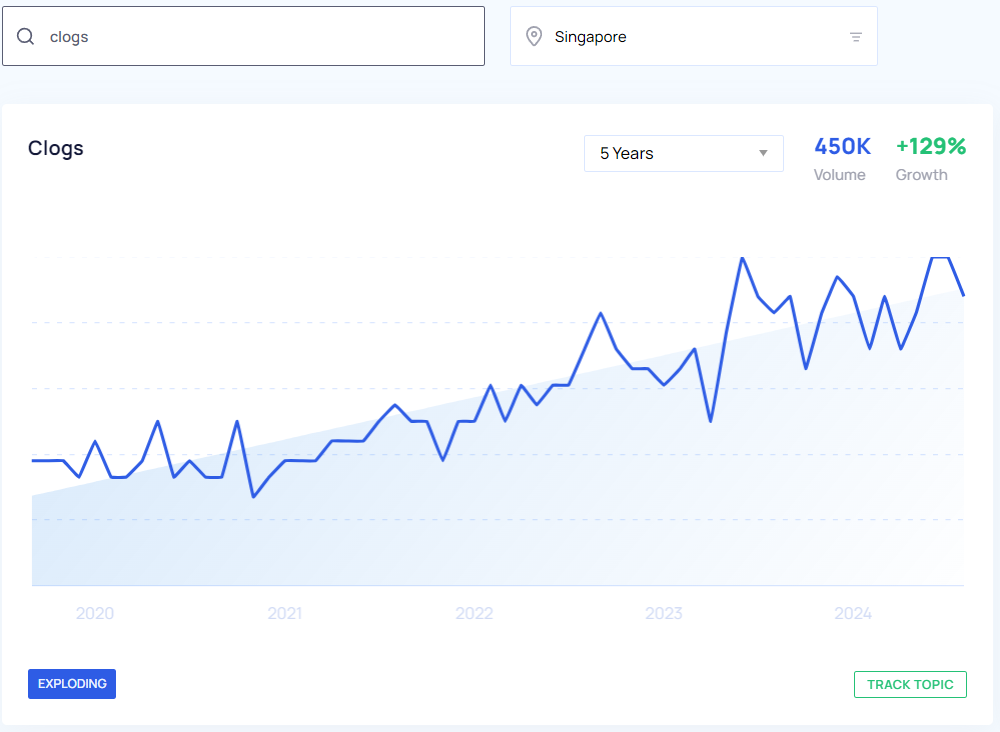1000x732 pixels.
Task: Click the 2024 axis year label
Action: coord(853,613)
